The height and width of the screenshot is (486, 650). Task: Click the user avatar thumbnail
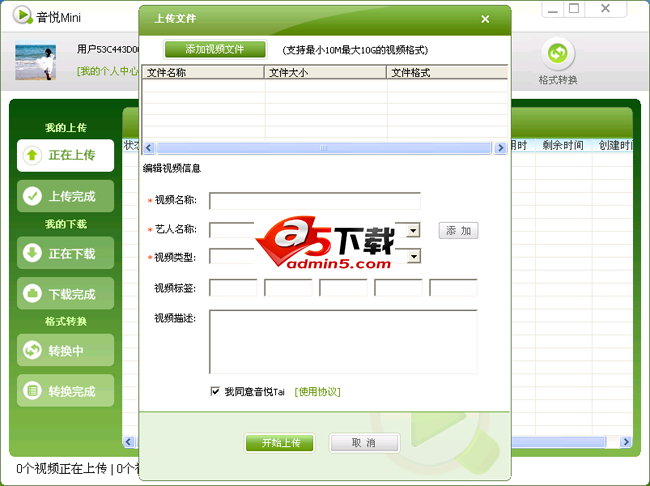[35, 61]
